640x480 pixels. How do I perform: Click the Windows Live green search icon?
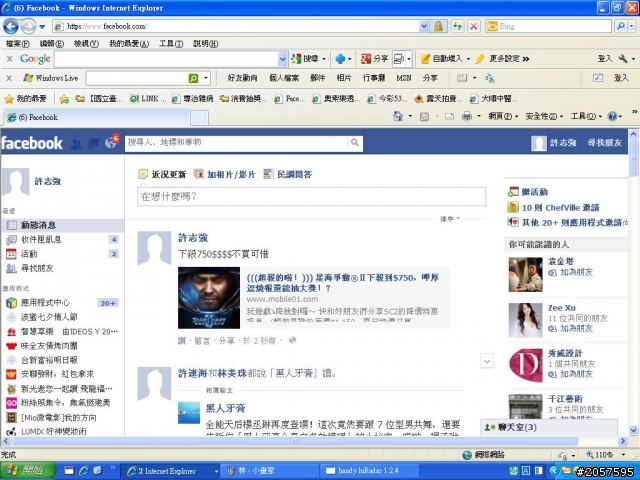point(193,78)
